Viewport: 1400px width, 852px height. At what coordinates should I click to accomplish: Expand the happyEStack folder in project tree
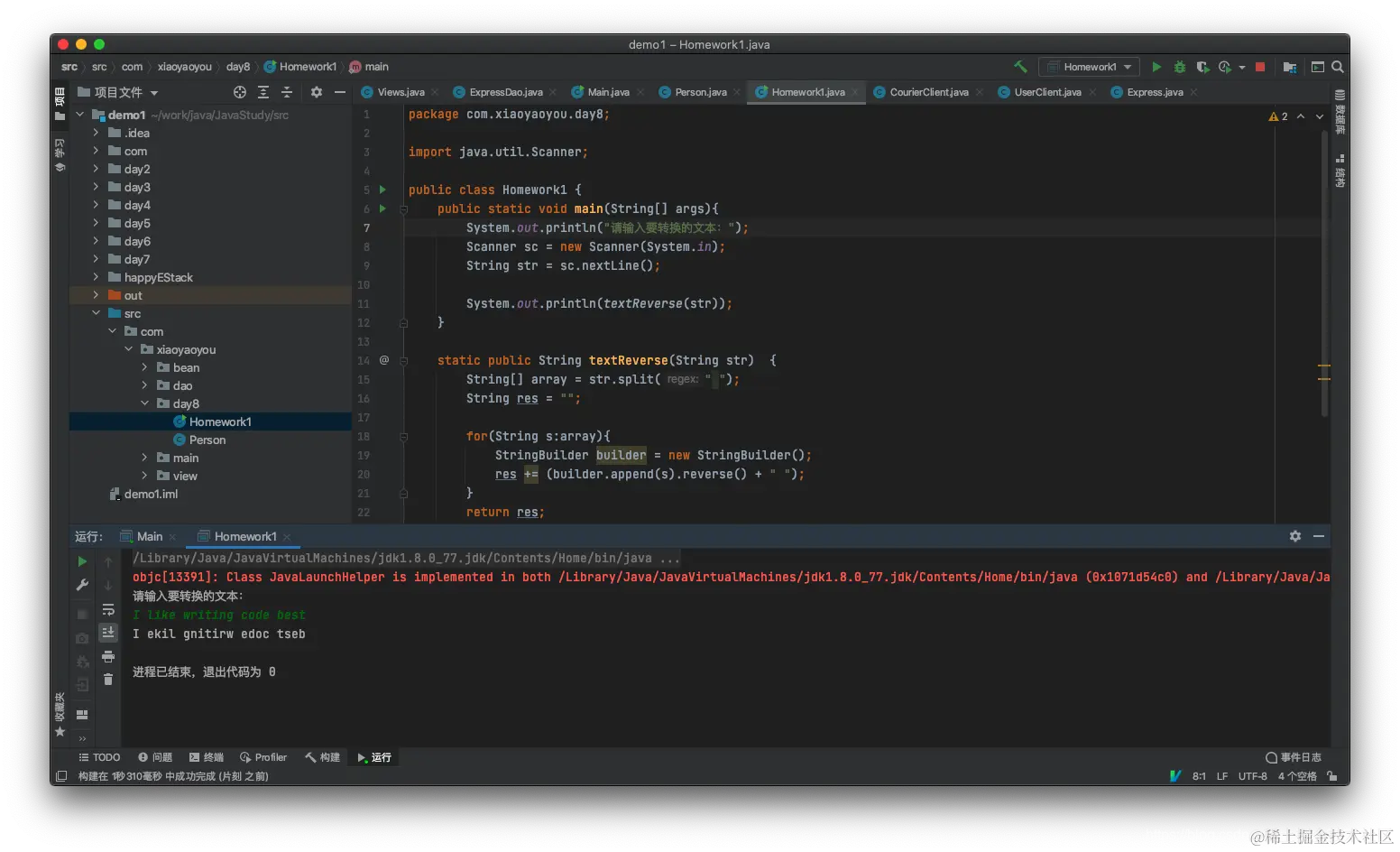click(x=96, y=277)
